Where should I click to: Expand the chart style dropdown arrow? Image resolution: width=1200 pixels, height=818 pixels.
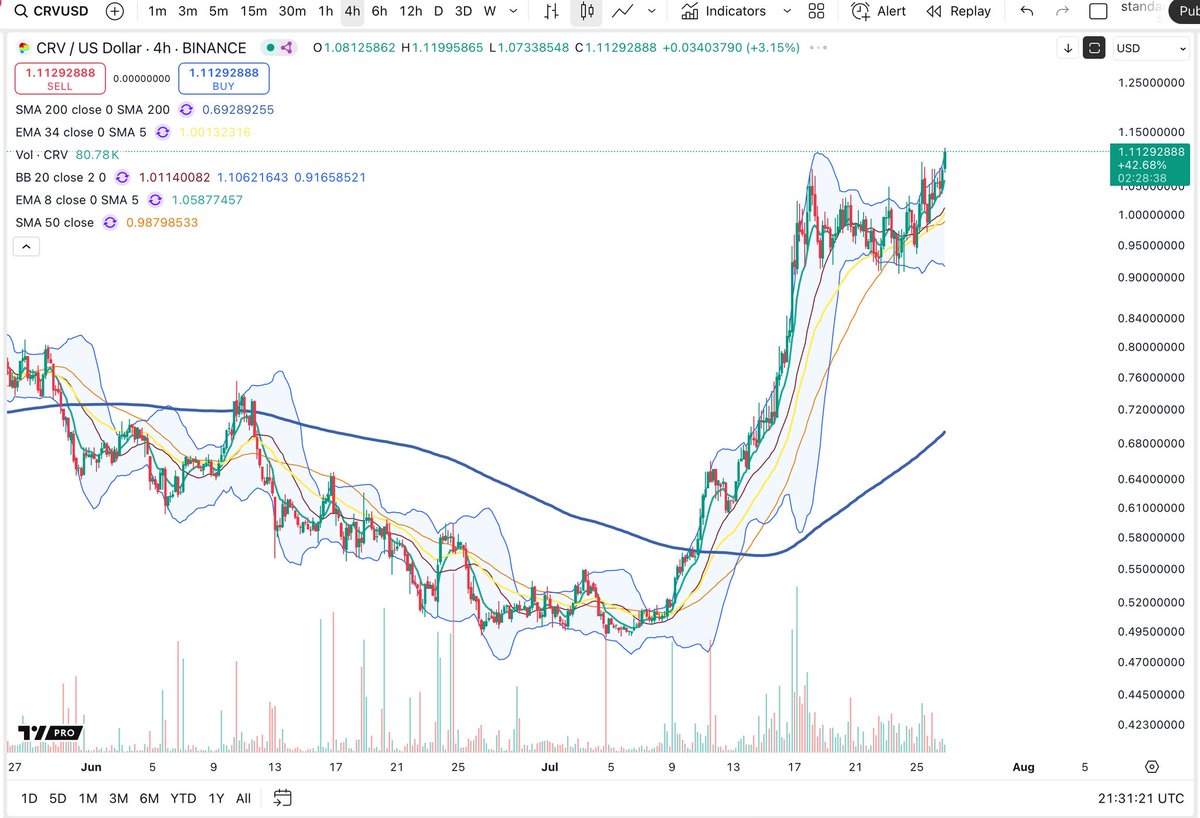tap(652, 11)
